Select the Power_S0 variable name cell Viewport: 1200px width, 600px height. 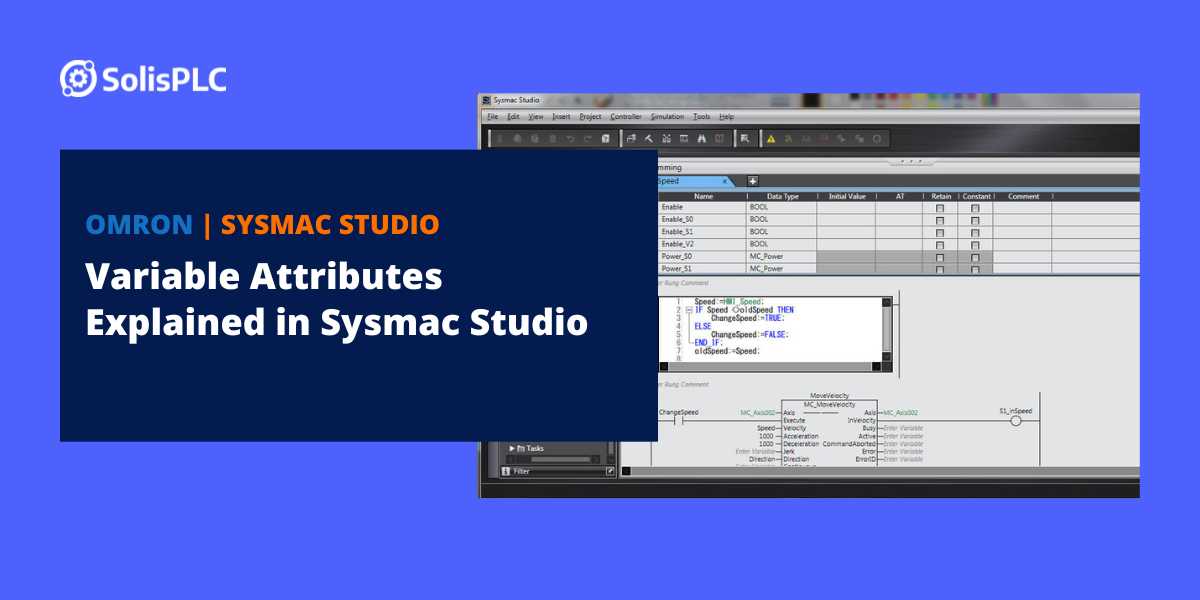click(702, 257)
